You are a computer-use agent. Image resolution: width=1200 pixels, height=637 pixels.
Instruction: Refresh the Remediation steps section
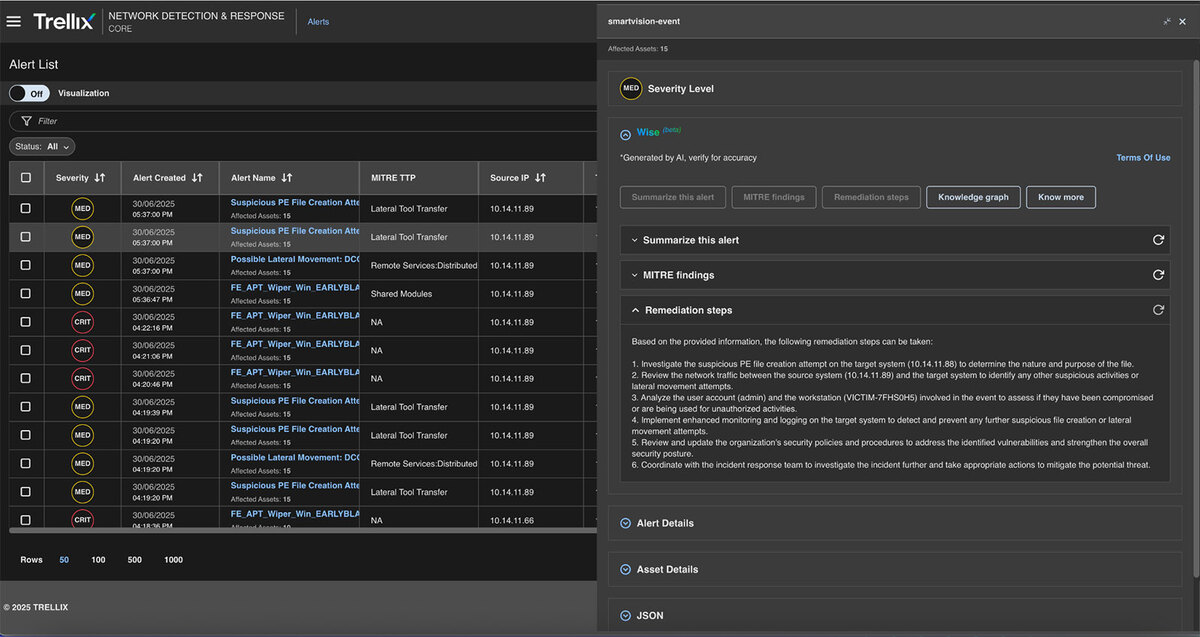tap(1158, 310)
